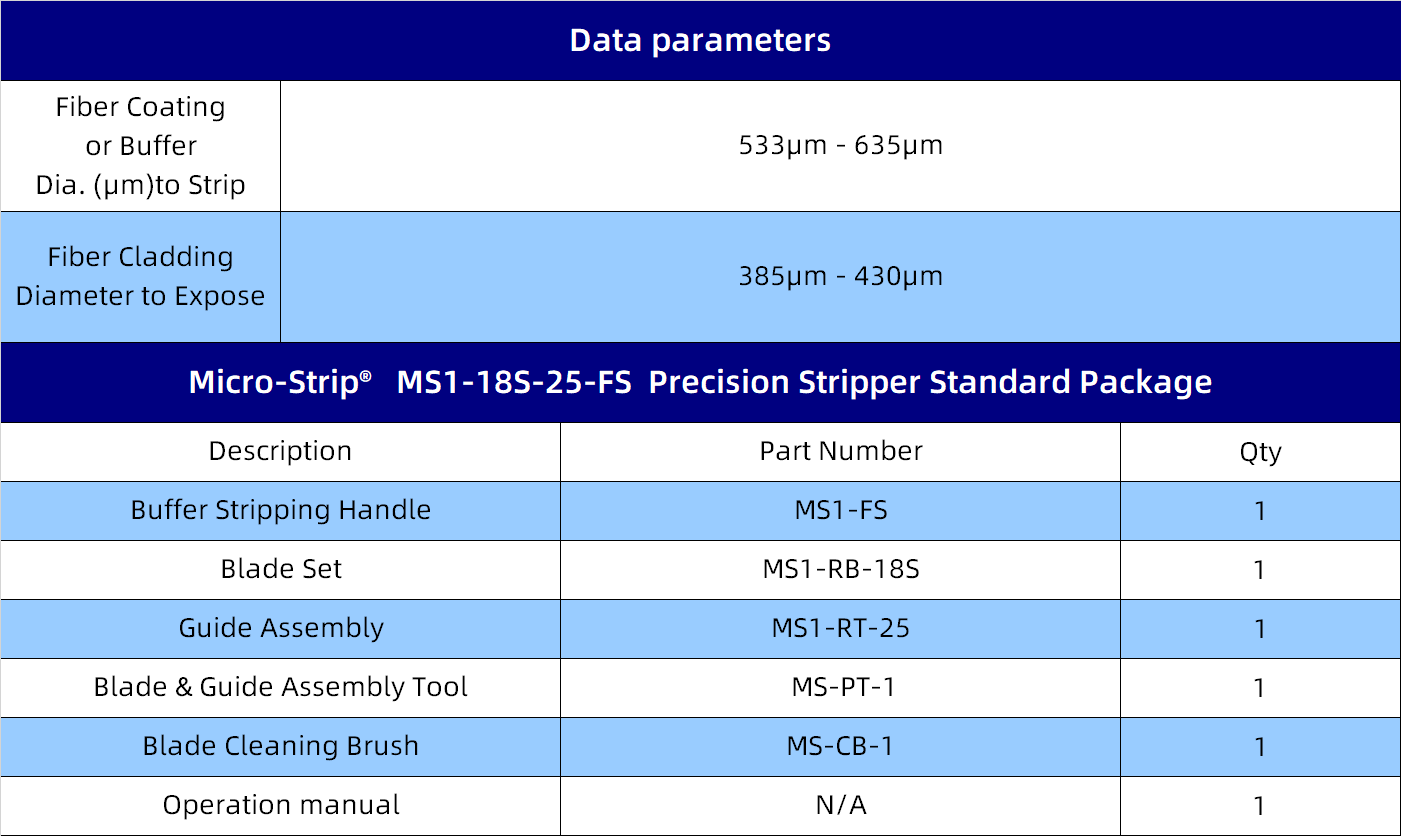Viewport: 1401px width, 836px height.
Task: Click the Part Number column header
Action: pyautogui.click(x=840, y=452)
